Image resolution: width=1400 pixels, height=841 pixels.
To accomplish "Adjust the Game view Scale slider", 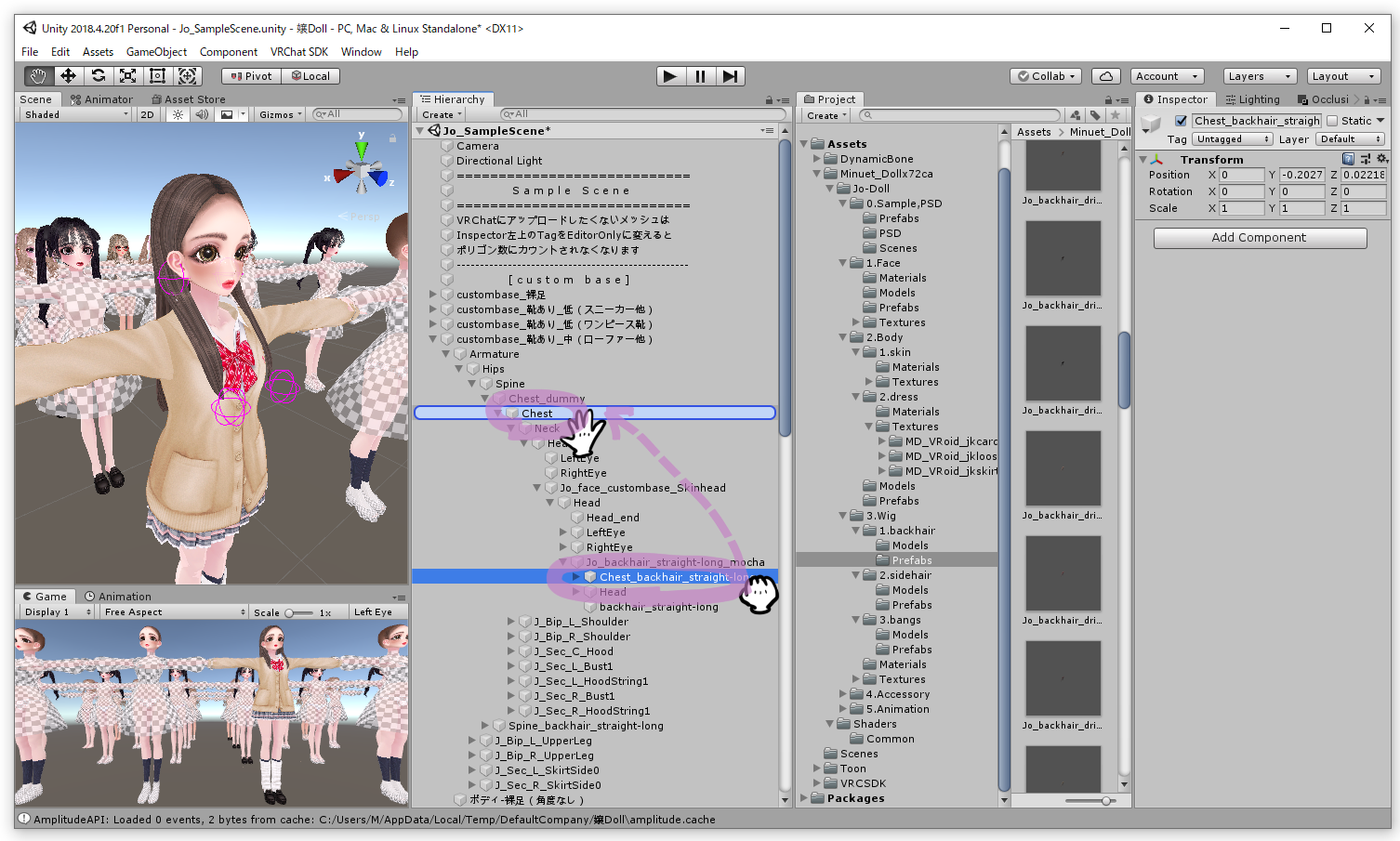I will coord(299,612).
